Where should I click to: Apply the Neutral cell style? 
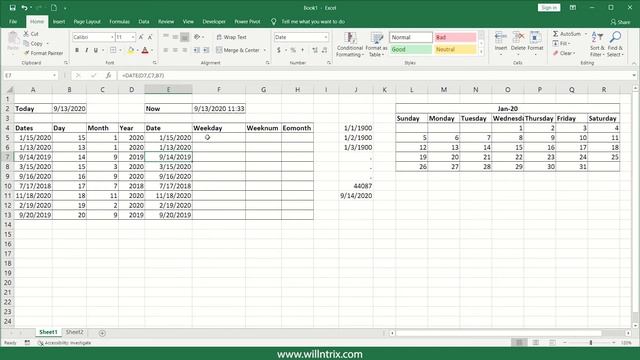pyautogui.click(x=455, y=49)
